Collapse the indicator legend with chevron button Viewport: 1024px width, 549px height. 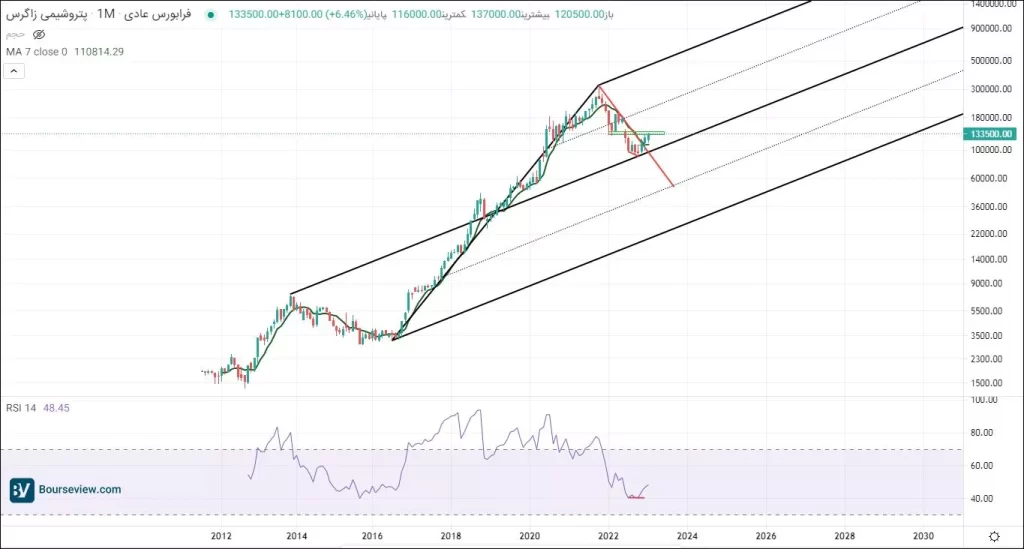(14, 71)
